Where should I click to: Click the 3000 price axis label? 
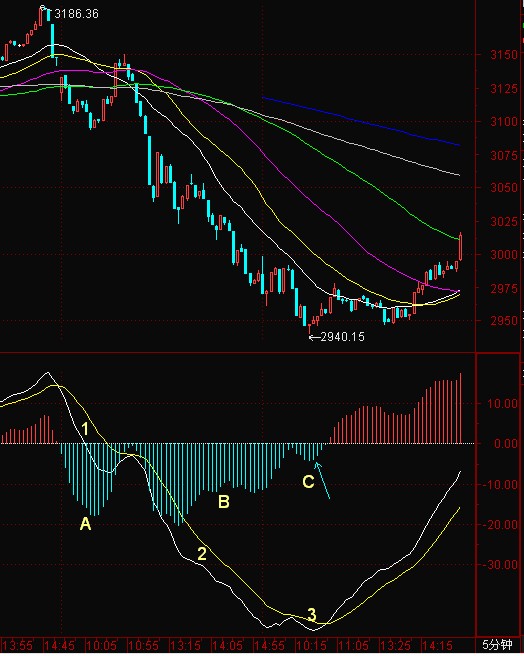(x=503, y=254)
